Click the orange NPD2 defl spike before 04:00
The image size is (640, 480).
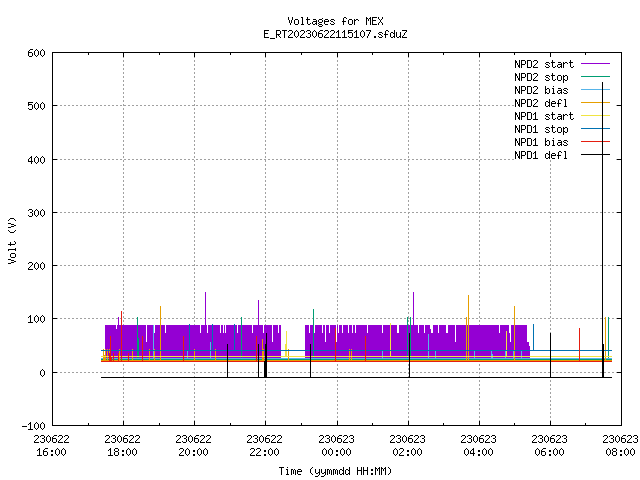coord(468,327)
